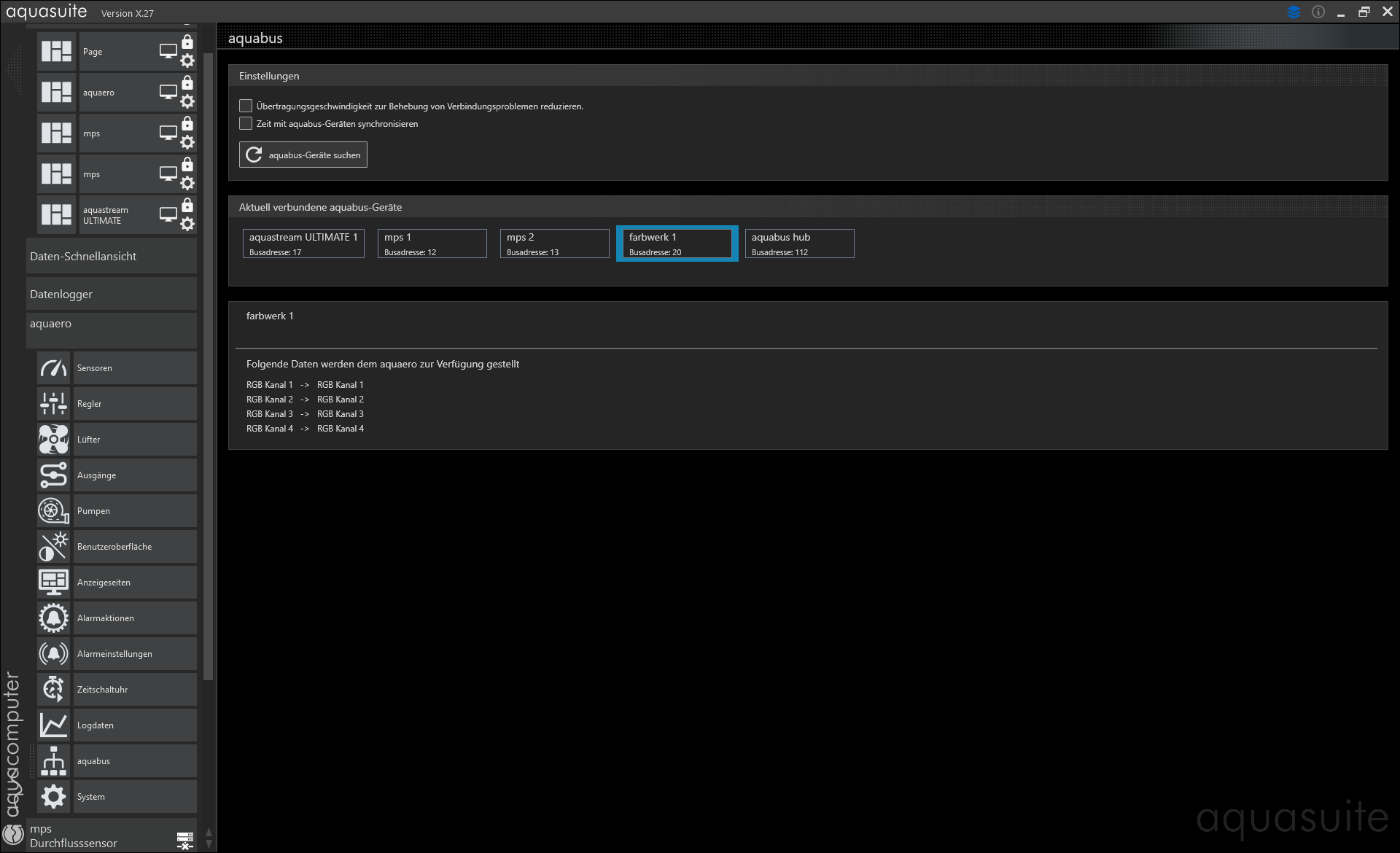Open the Alarmaktionen menu entry
The height and width of the screenshot is (853, 1400).
(x=135, y=618)
